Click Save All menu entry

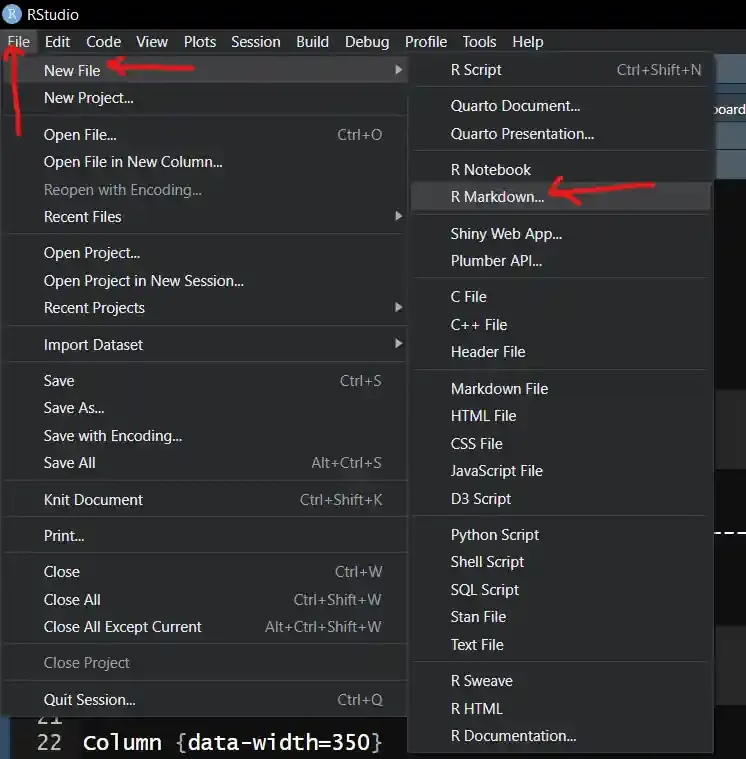coord(206,463)
